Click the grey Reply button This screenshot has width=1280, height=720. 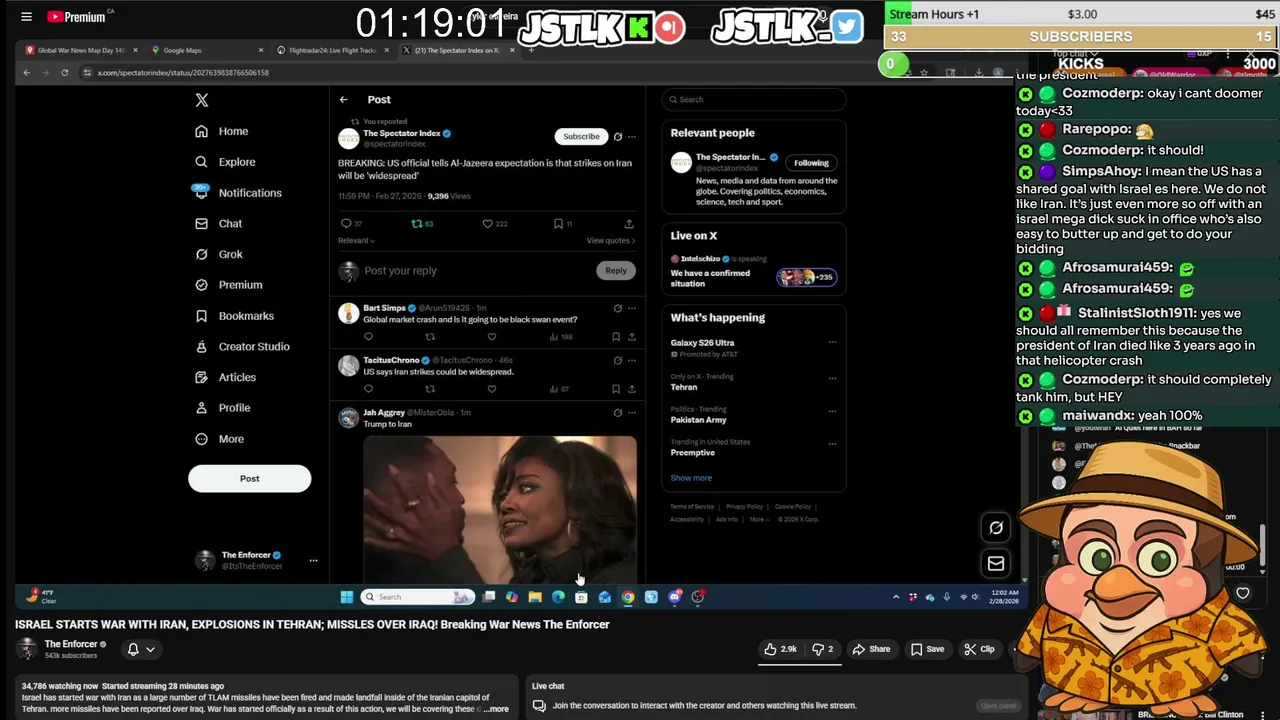tap(615, 270)
